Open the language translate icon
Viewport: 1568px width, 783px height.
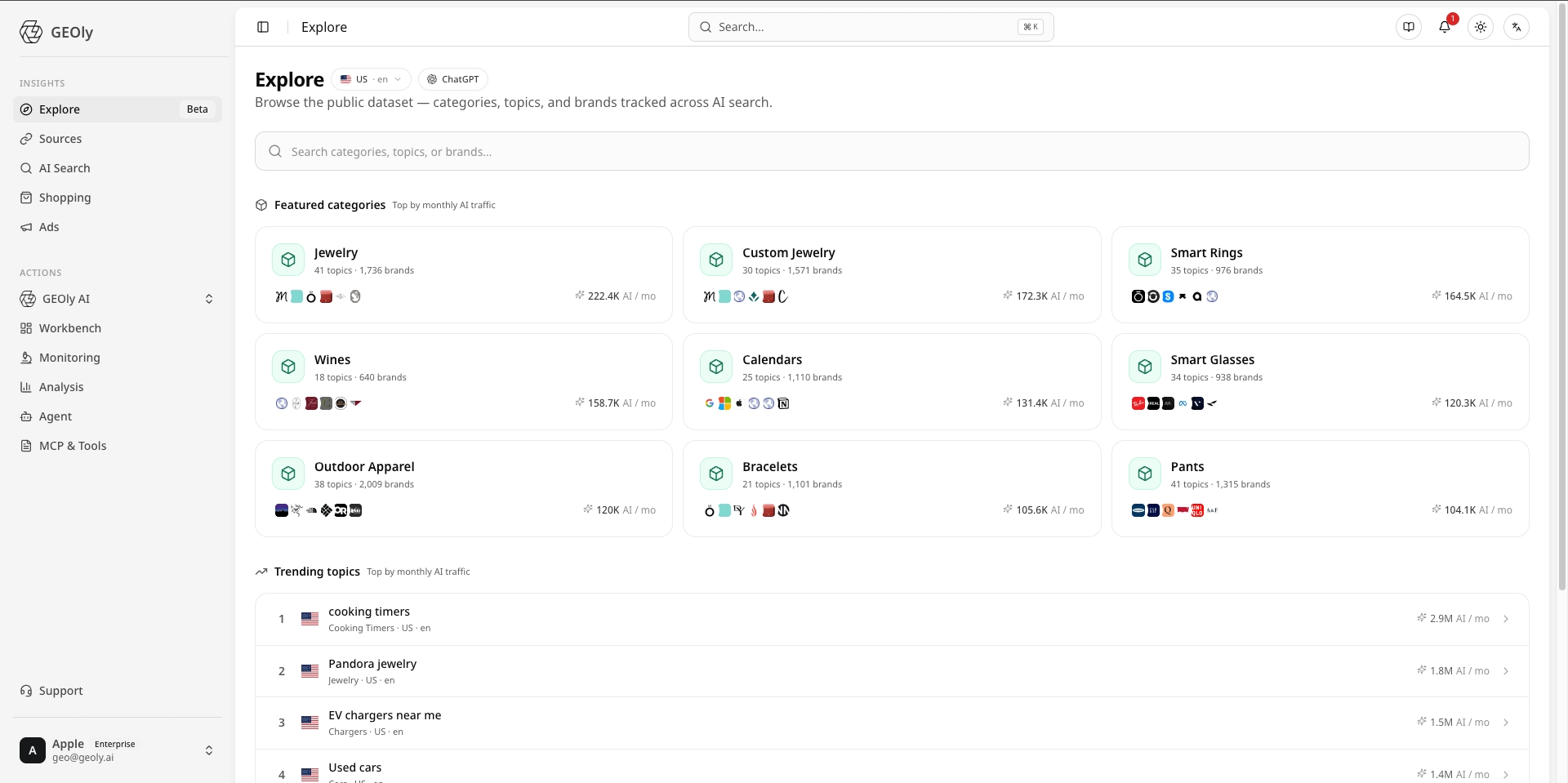click(x=1517, y=27)
